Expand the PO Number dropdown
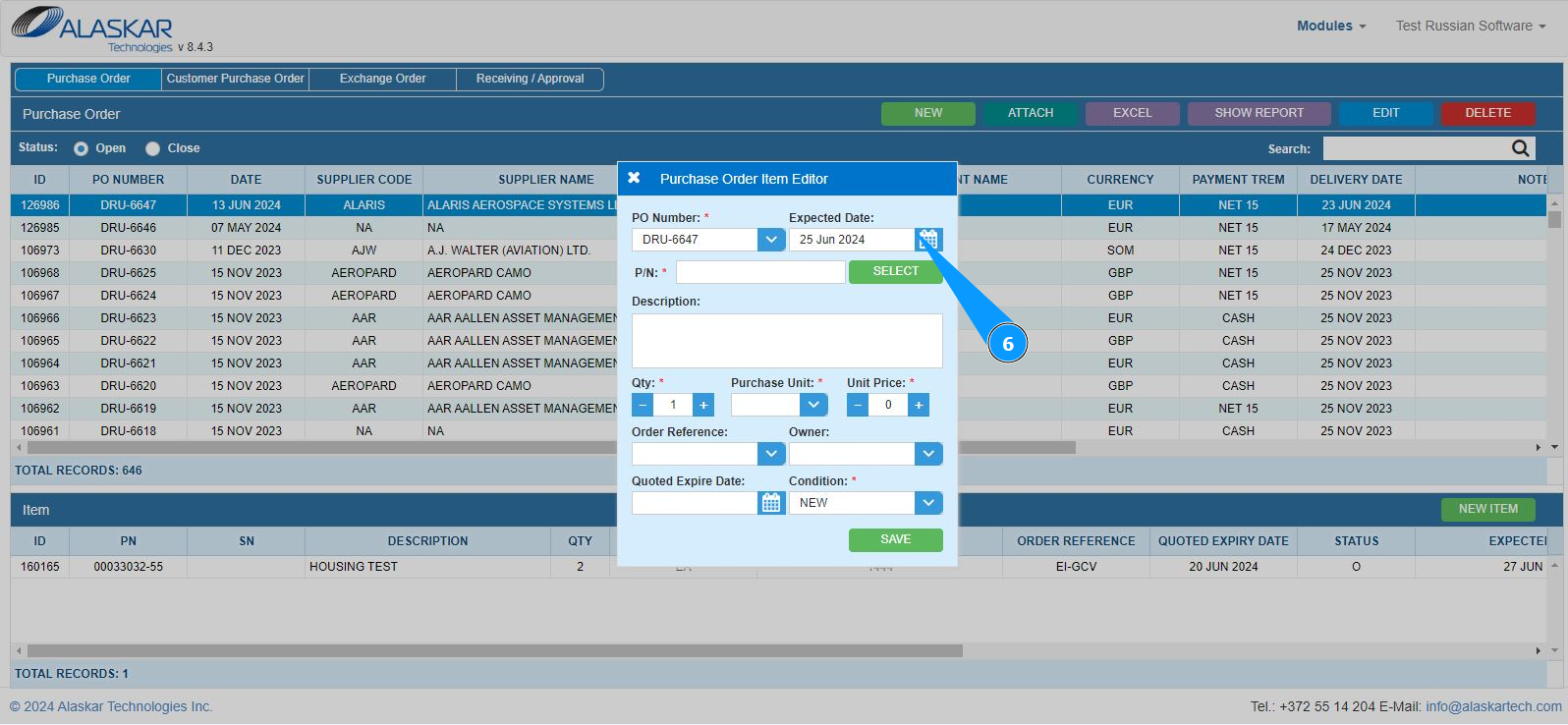 [771, 239]
